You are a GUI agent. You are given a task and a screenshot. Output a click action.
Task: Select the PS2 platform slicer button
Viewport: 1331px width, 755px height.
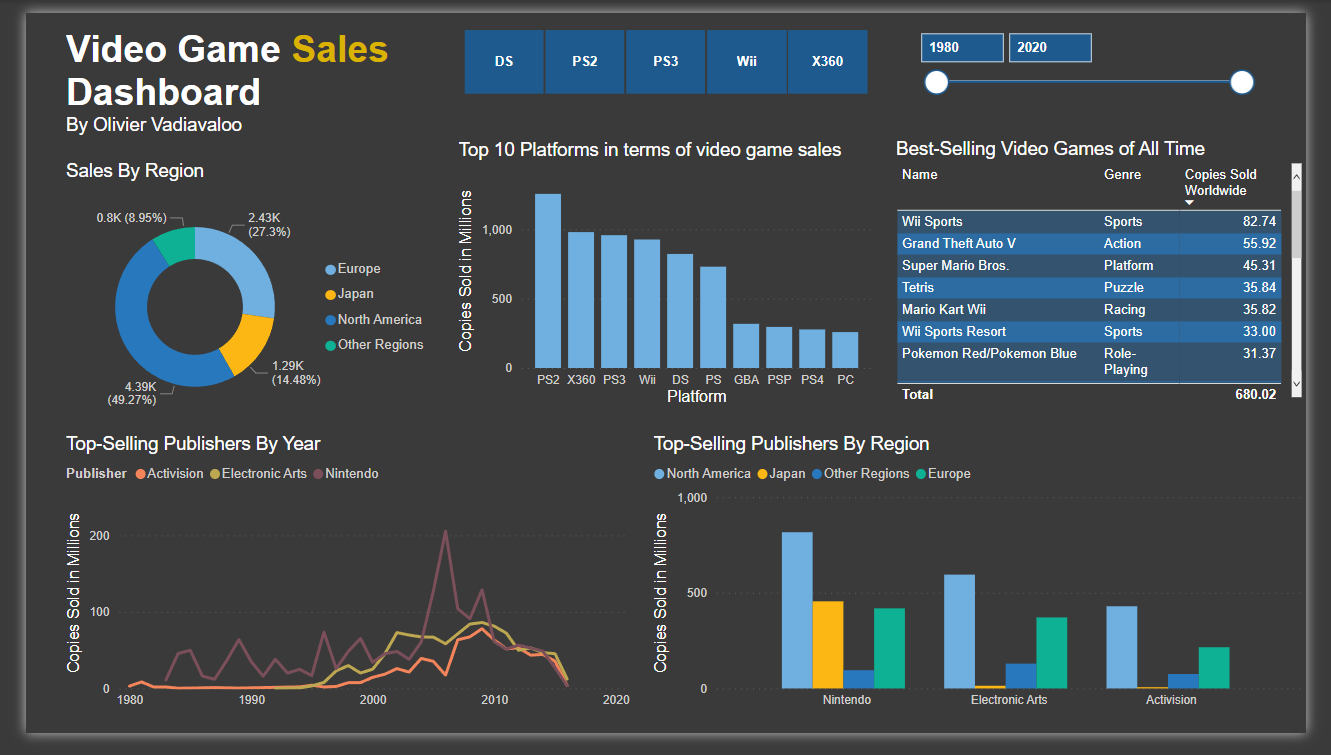tap(584, 61)
